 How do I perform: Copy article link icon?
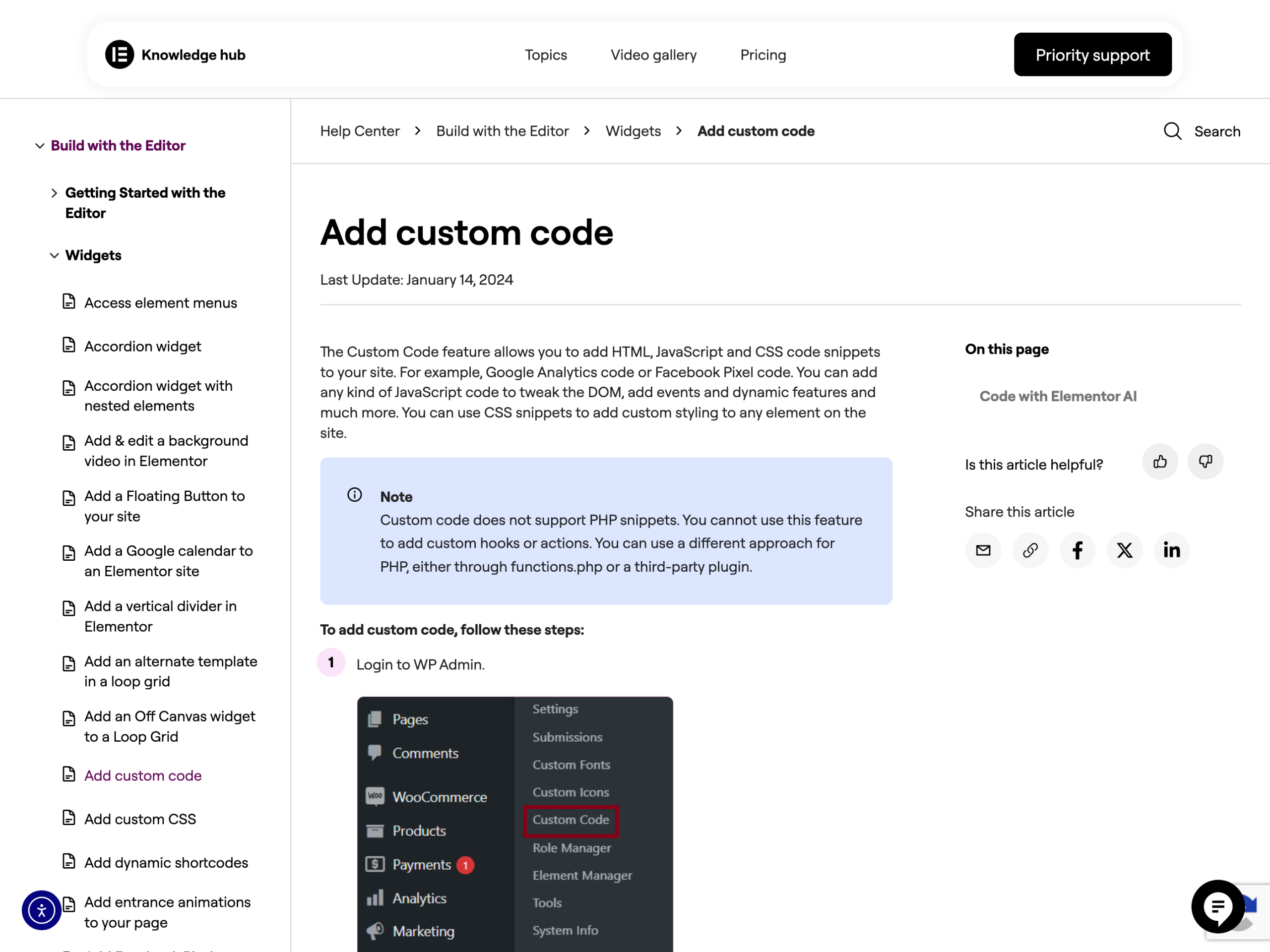point(1030,550)
